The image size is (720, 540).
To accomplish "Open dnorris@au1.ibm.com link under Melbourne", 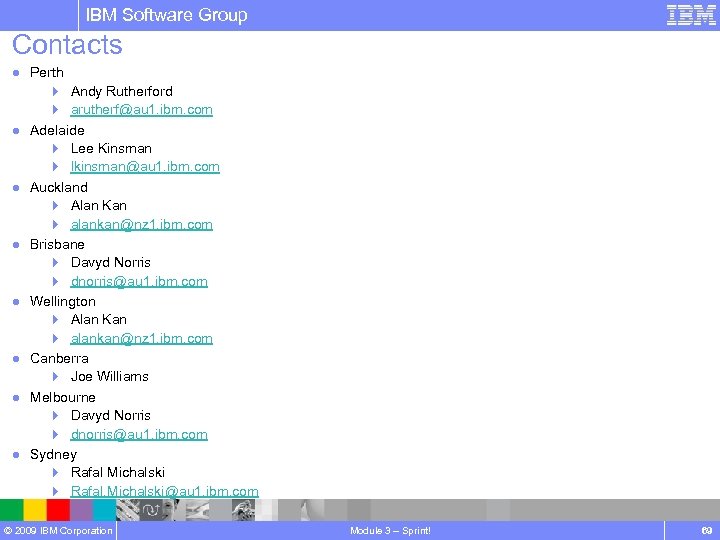I will click(x=139, y=434).
